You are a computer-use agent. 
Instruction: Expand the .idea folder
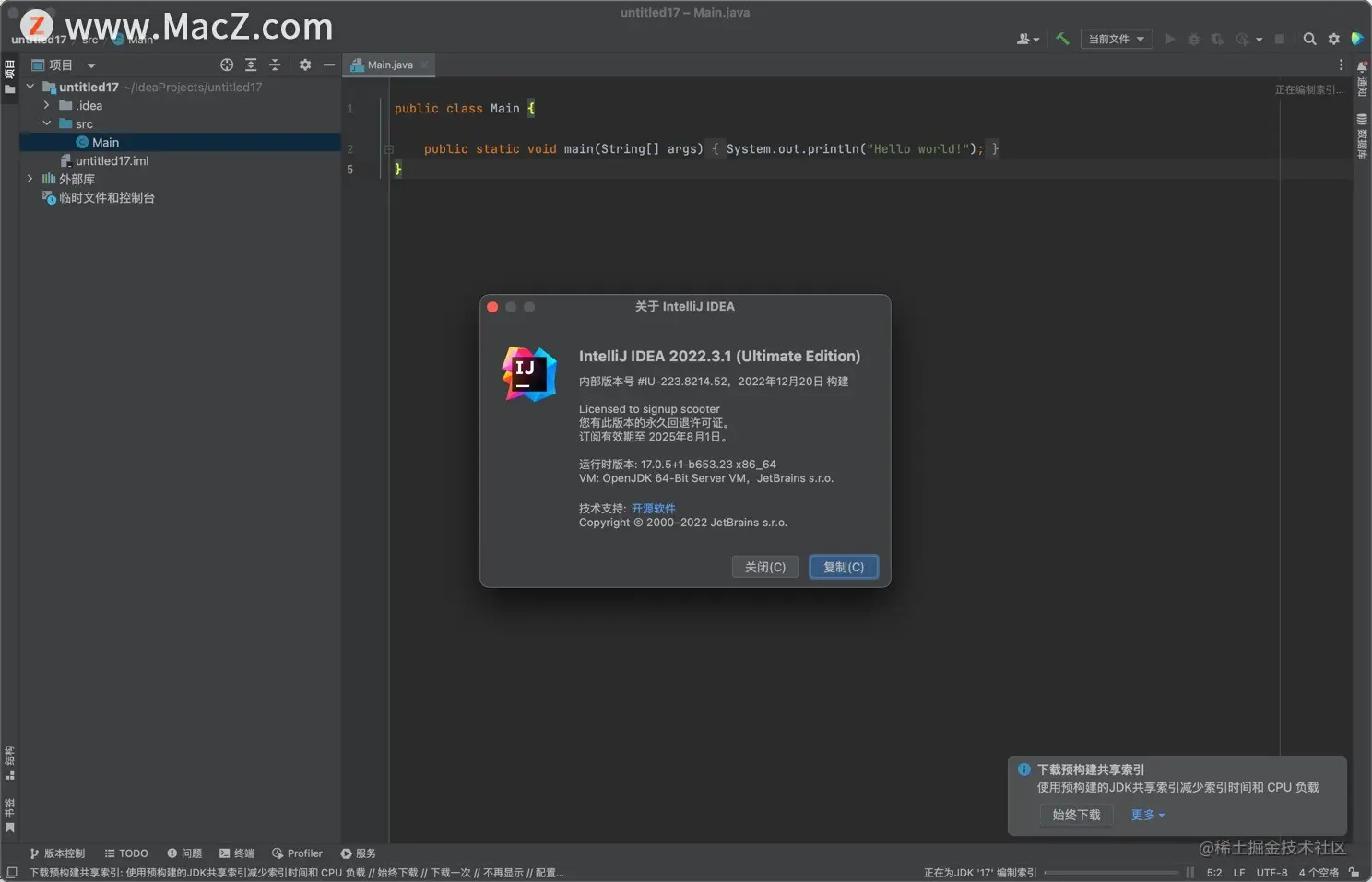click(47, 105)
